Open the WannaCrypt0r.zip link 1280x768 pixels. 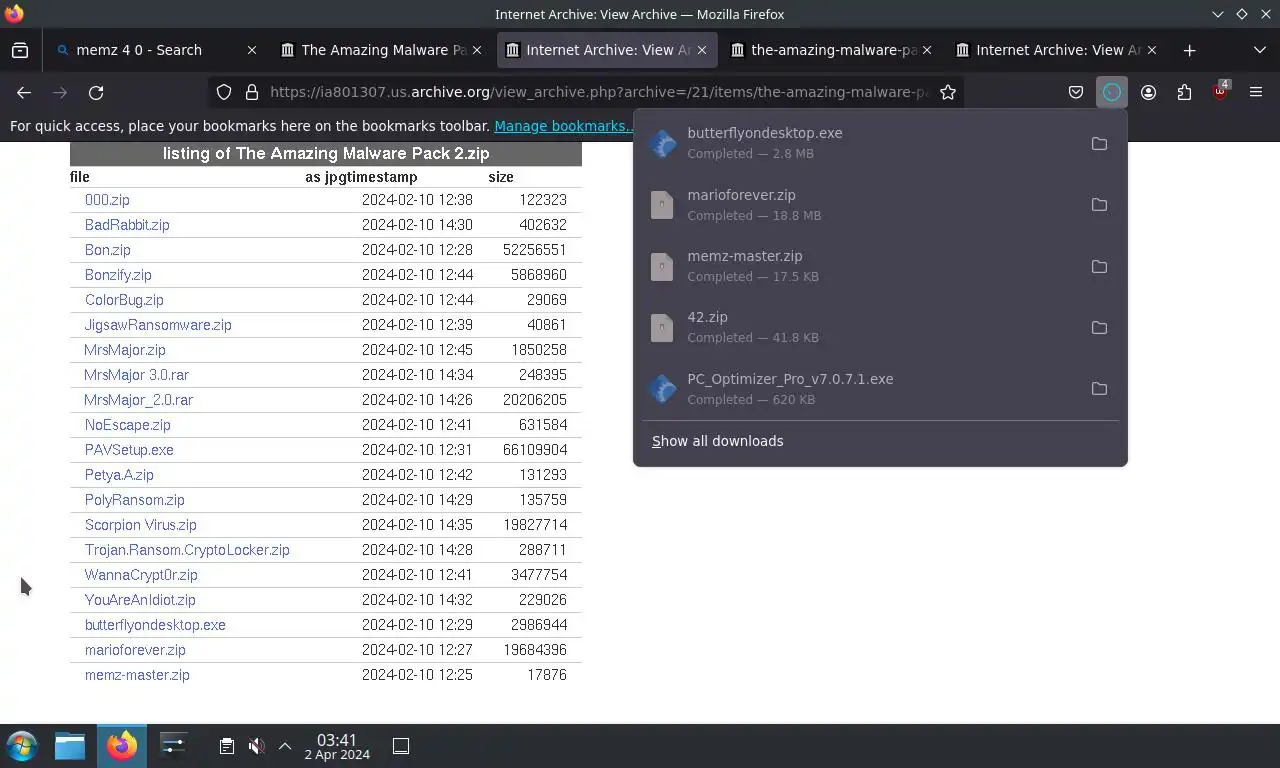[141, 575]
